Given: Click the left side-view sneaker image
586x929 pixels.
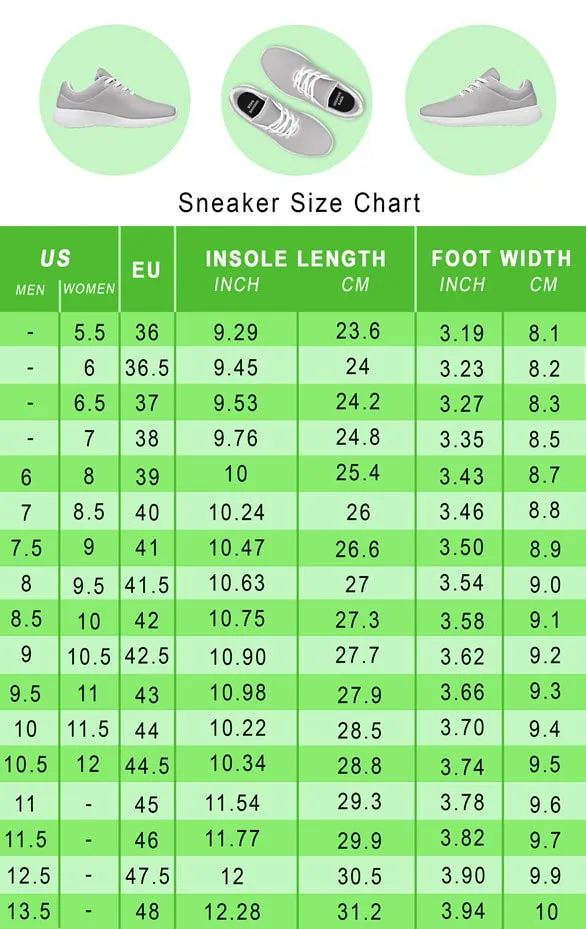Looking at the screenshot, I should (x=114, y=99).
